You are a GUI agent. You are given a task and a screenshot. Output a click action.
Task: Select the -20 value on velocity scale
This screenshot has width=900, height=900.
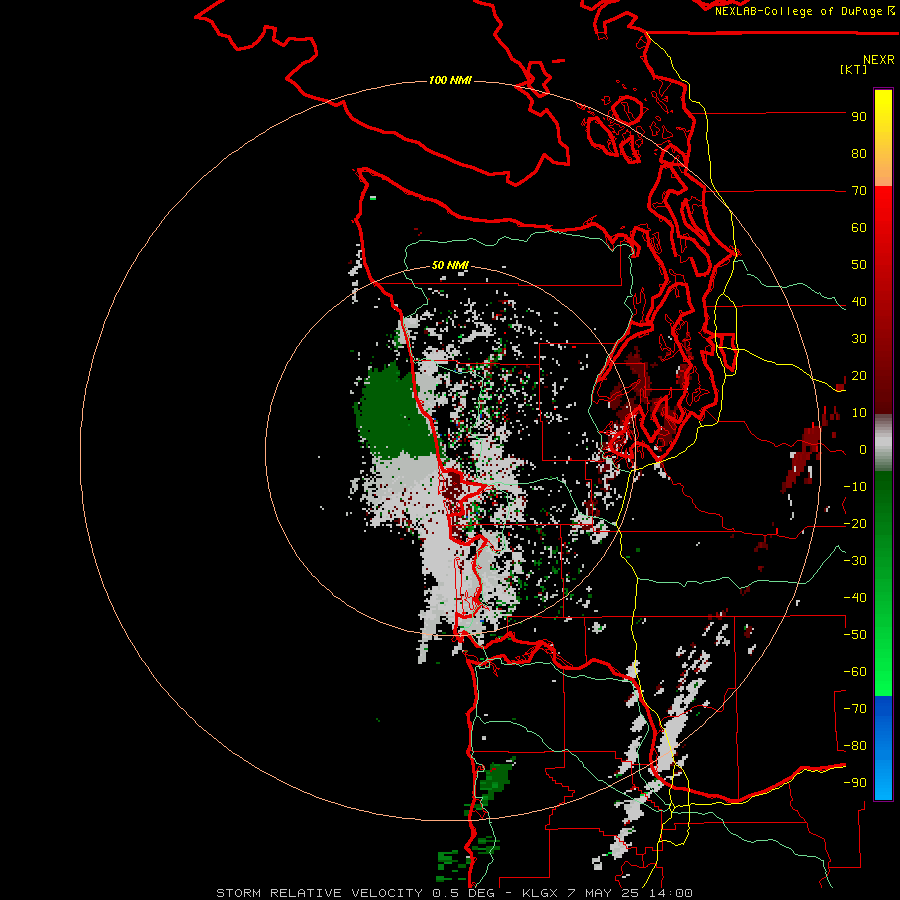click(855, 524)
